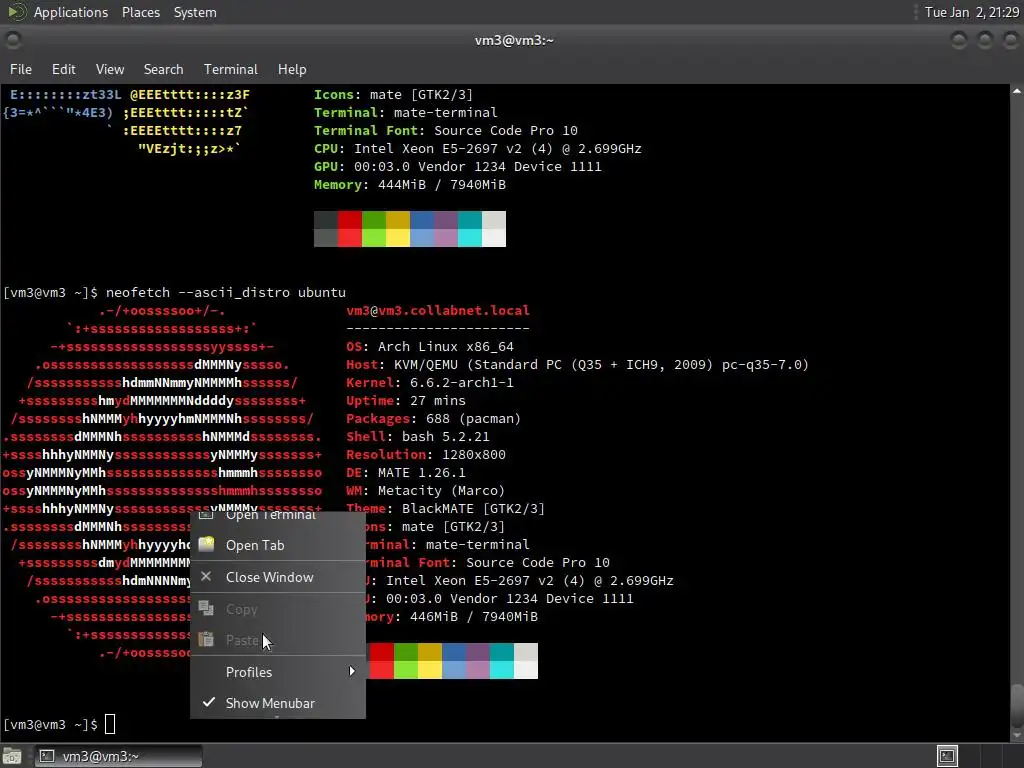Click the MATE logo icon beside Applications
Screen dimensions: 1024x768
(16, 12)
